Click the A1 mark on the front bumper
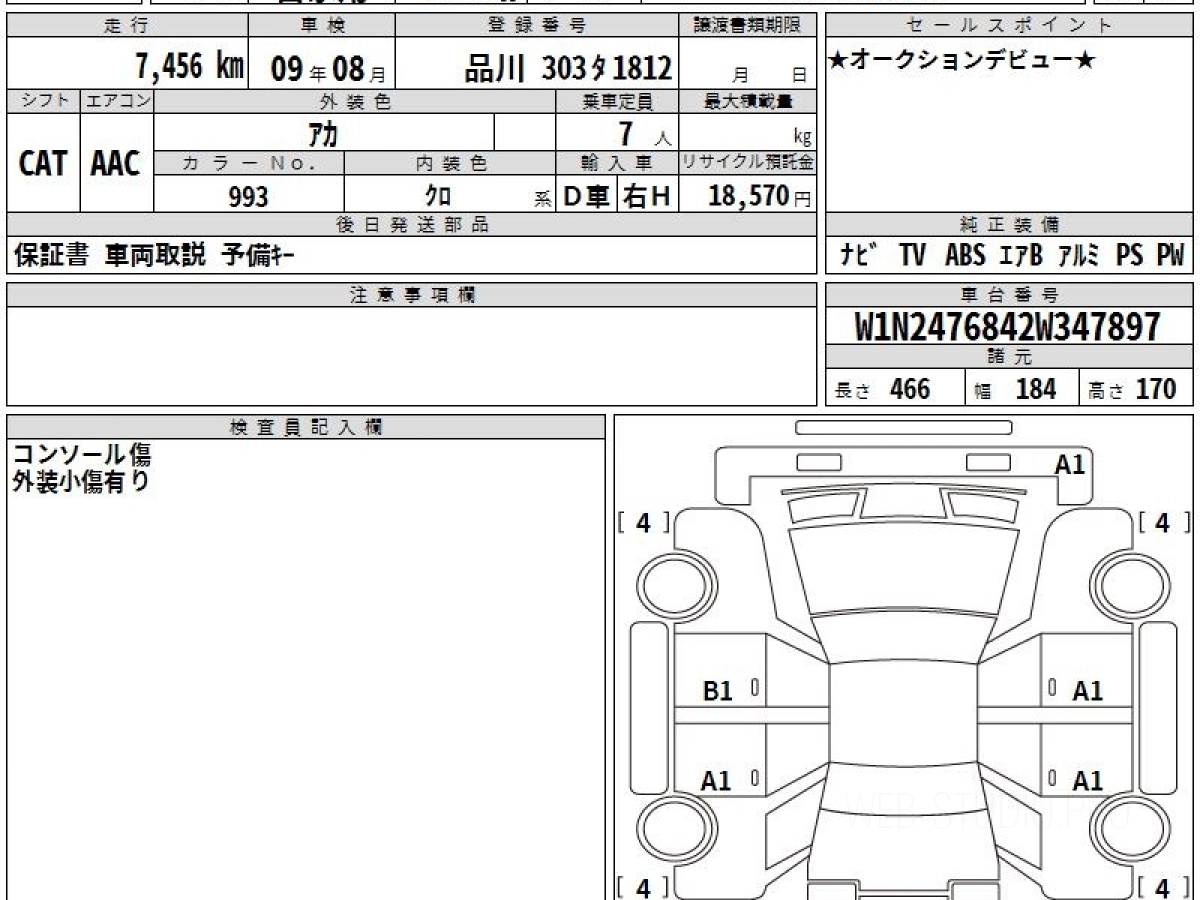Screen dimensions: 1200x900 (1069, 464)
